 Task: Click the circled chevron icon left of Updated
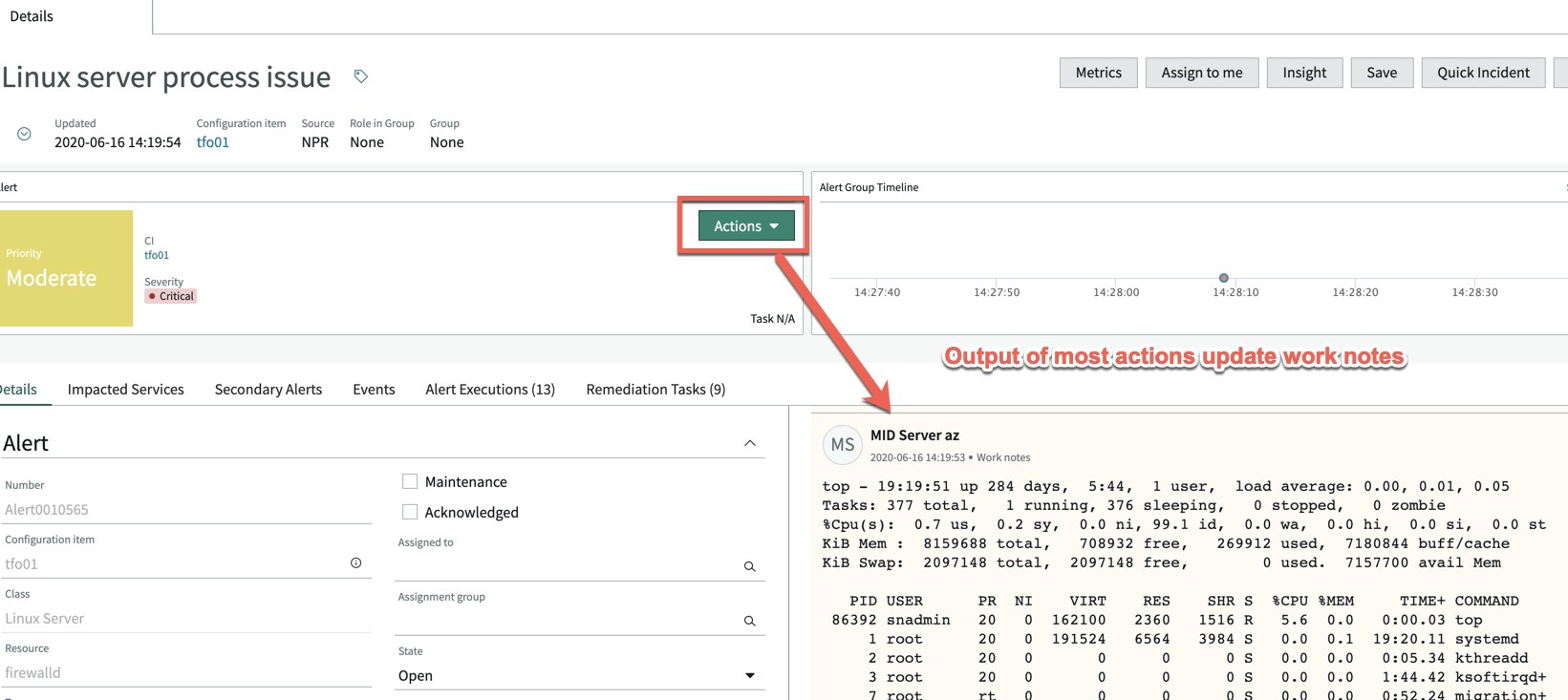click(x=24, y=135)
